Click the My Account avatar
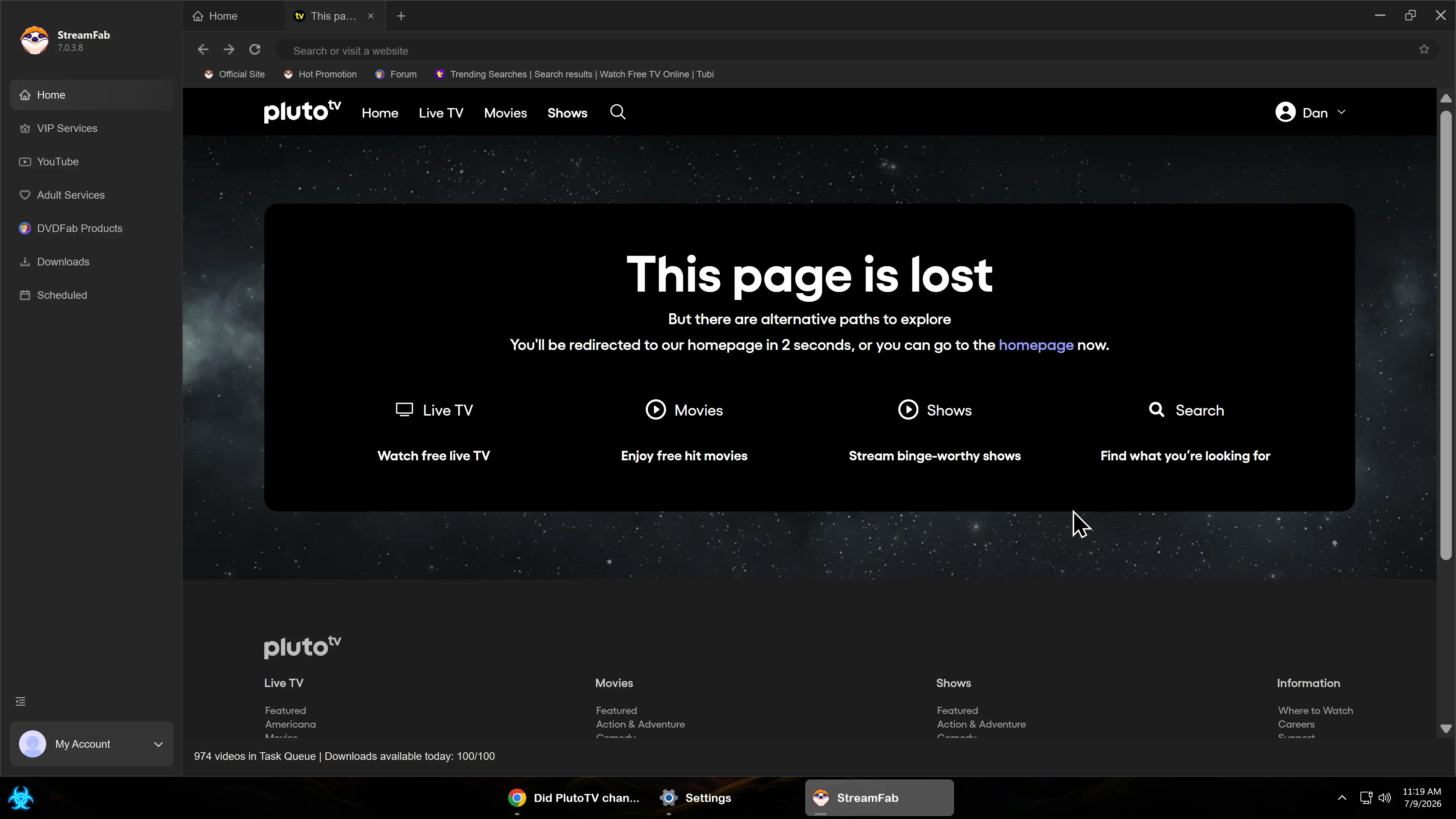 (x=32, y=744)
